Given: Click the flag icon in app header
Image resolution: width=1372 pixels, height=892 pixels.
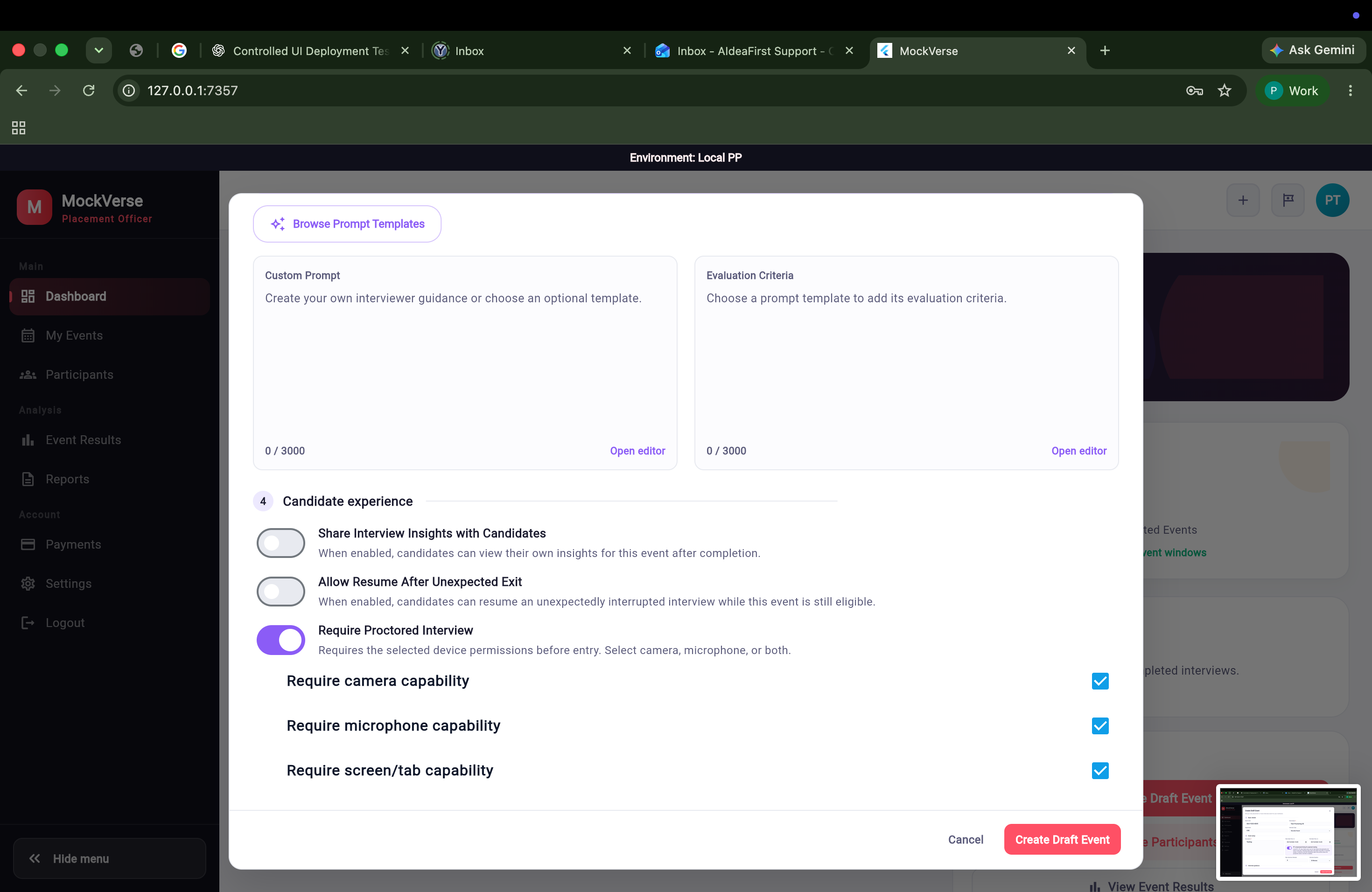Looking at the screenshot, I should tap(1288, 200).
